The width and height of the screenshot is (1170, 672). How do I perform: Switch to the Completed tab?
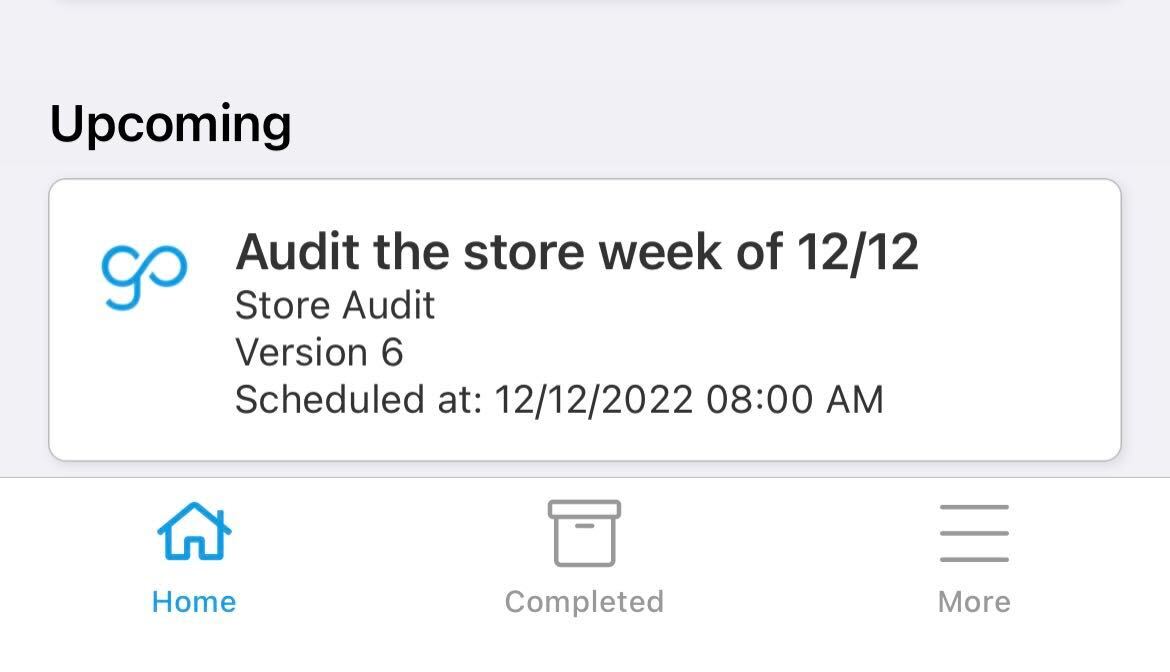tap(583, 560)
